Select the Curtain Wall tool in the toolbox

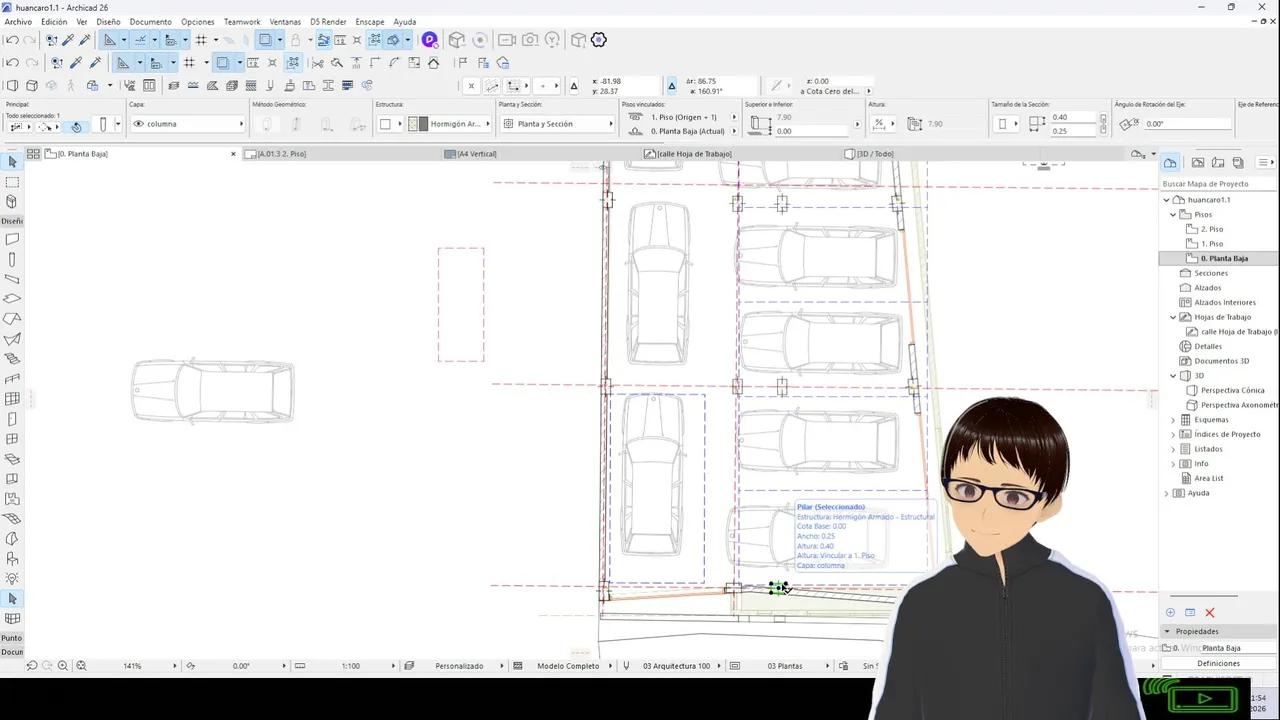[x=12, y=399]
